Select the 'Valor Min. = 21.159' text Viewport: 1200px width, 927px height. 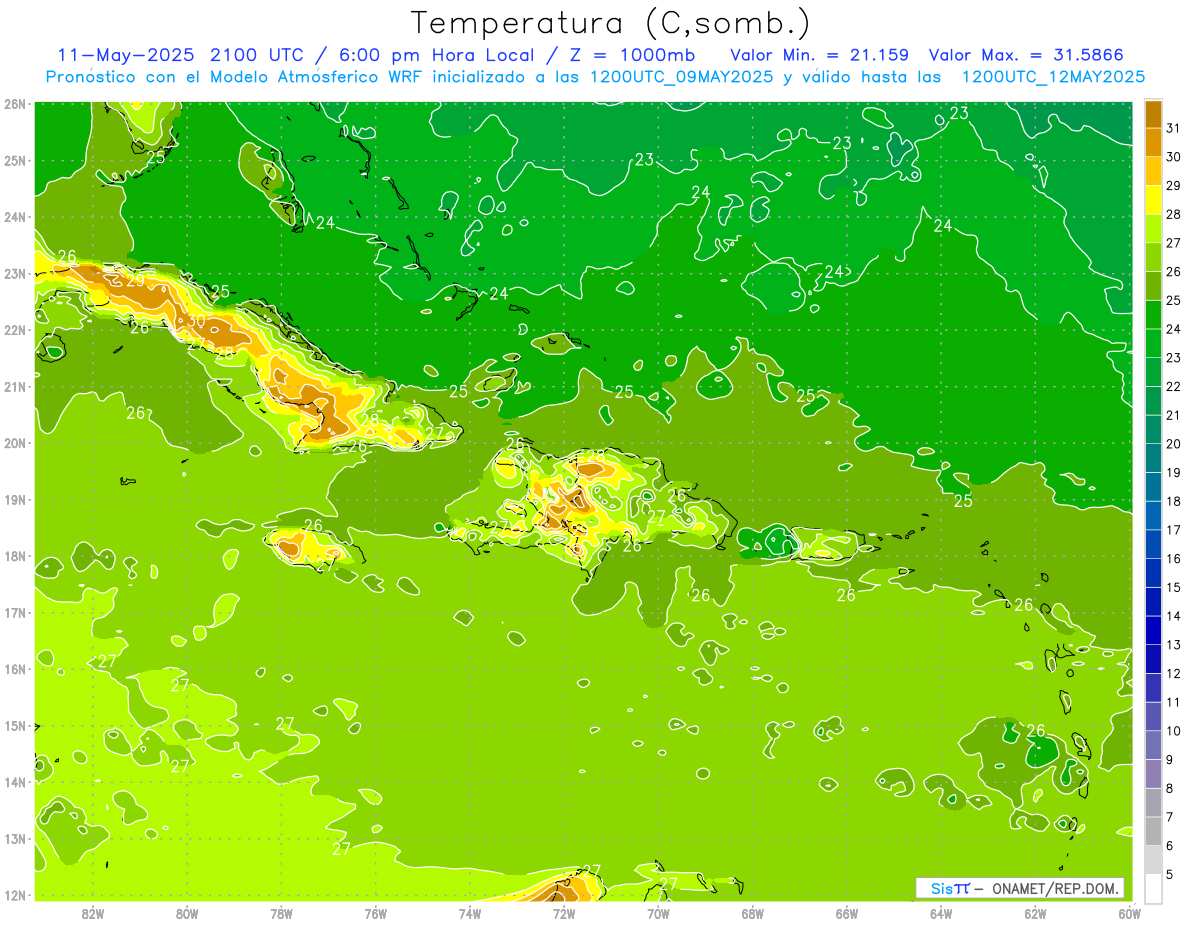click(822, 54)
